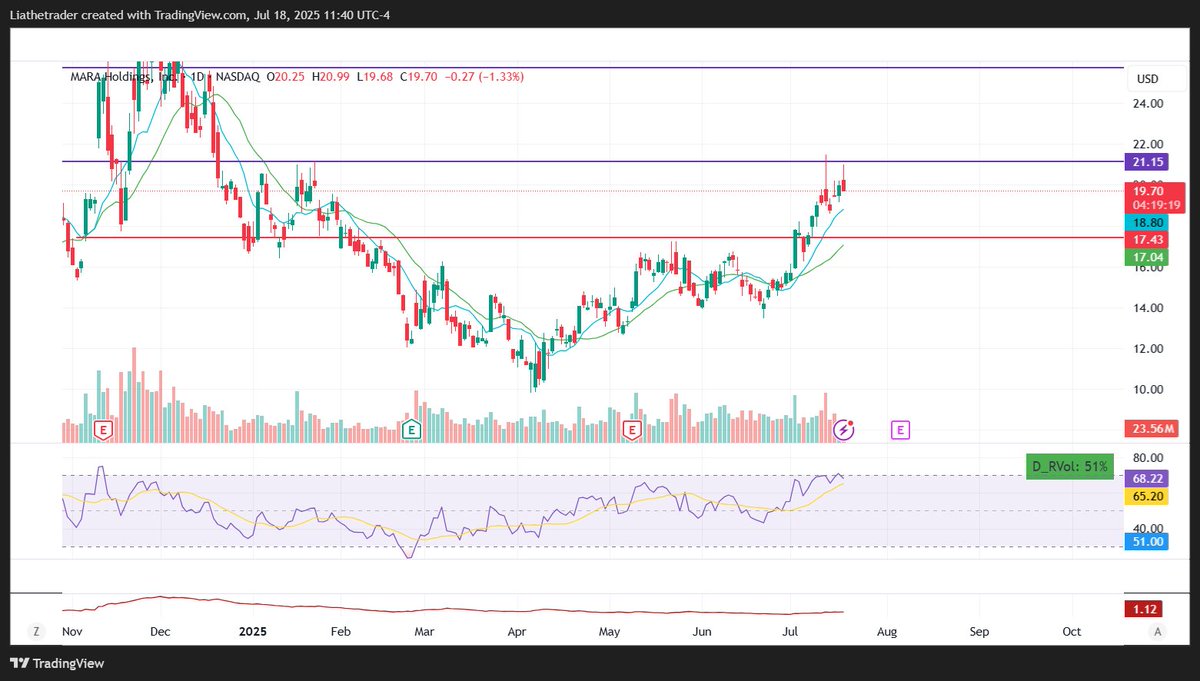Click the 2025 label on time axis
Image resolution: width=1200 pixels, height=681 pixels.
tap(253, 632)
